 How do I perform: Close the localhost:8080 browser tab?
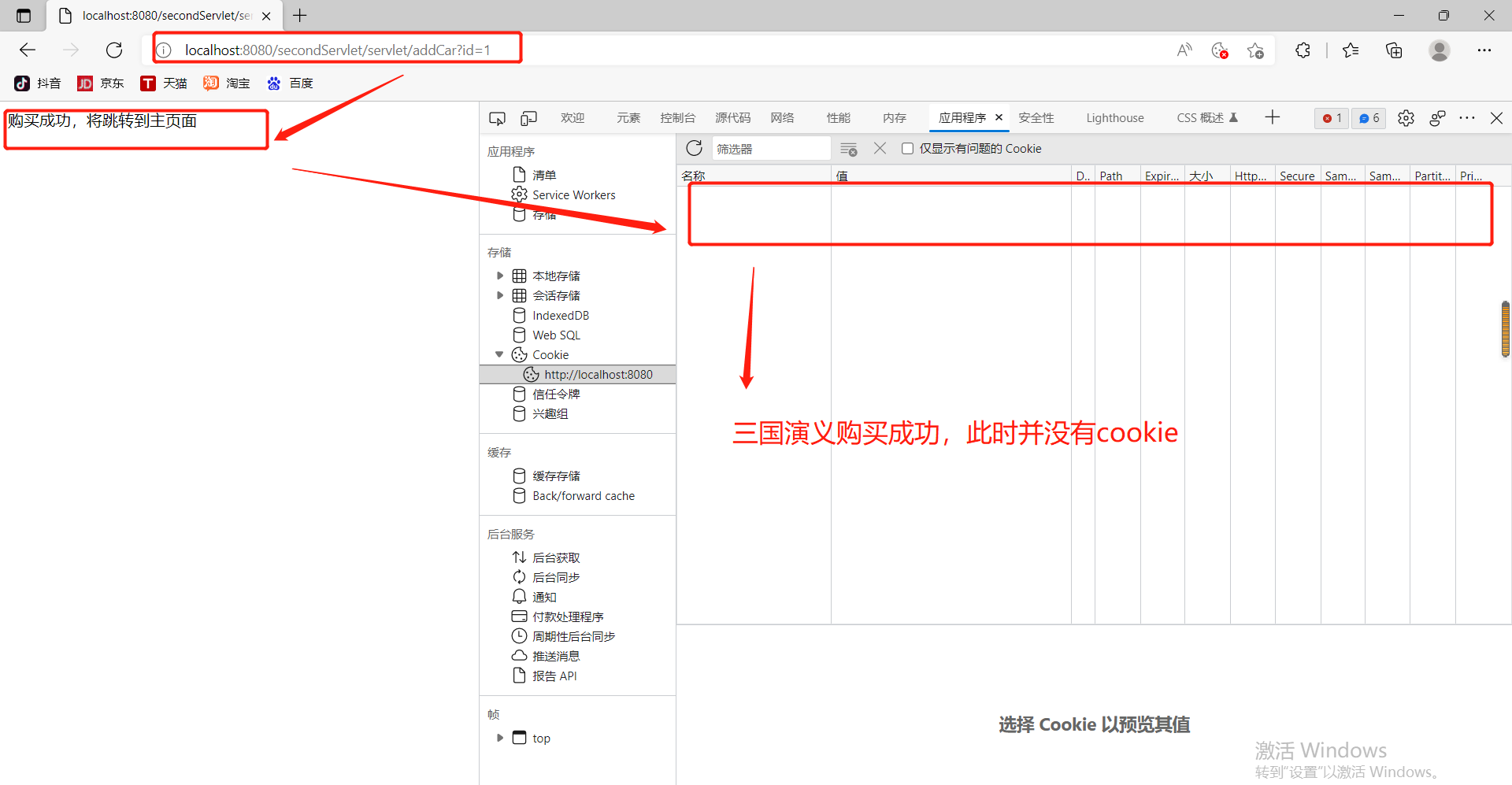[x=266, y=16]
